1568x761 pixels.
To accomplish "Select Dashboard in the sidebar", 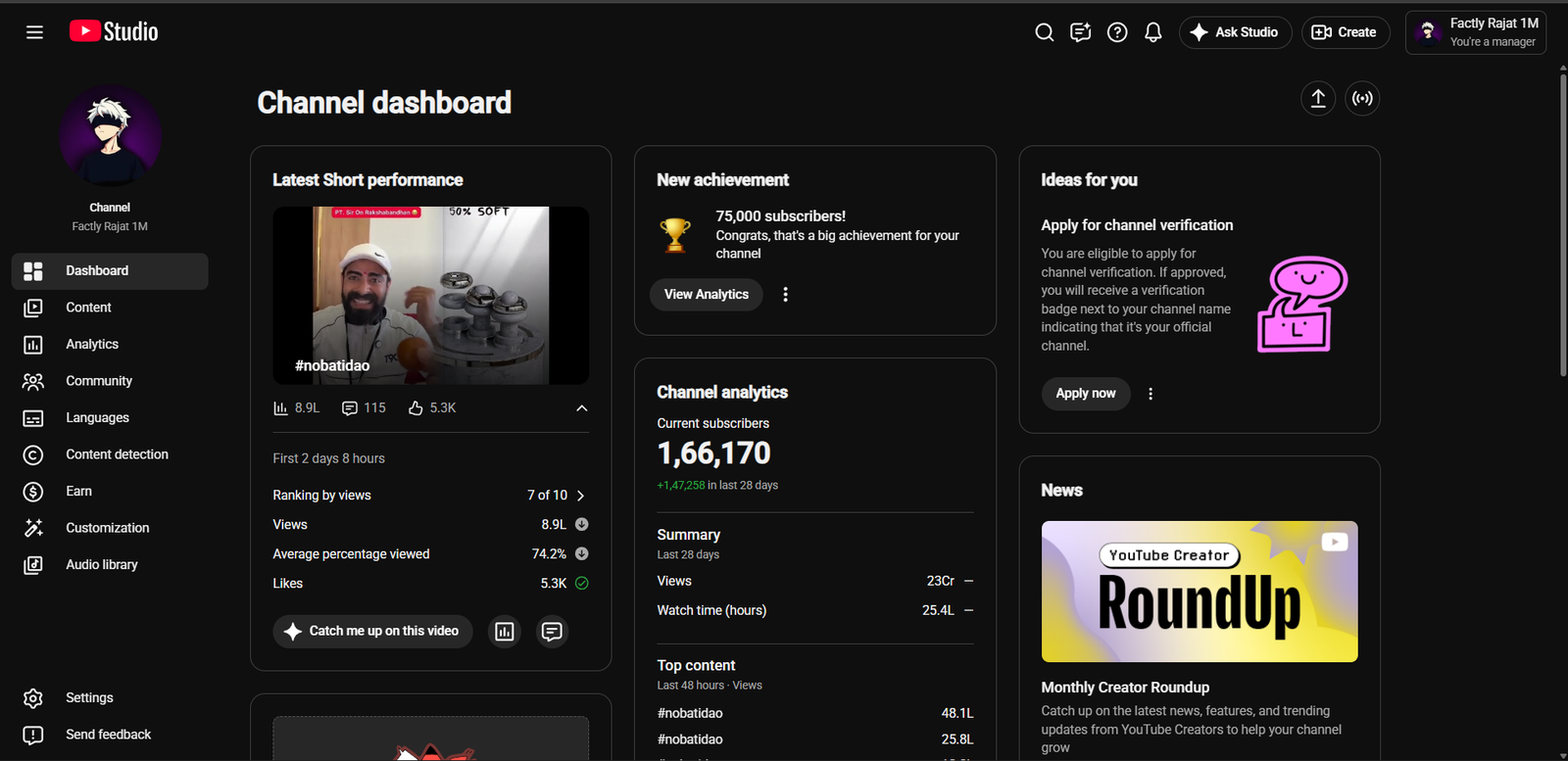I will (x=110, y=271).
